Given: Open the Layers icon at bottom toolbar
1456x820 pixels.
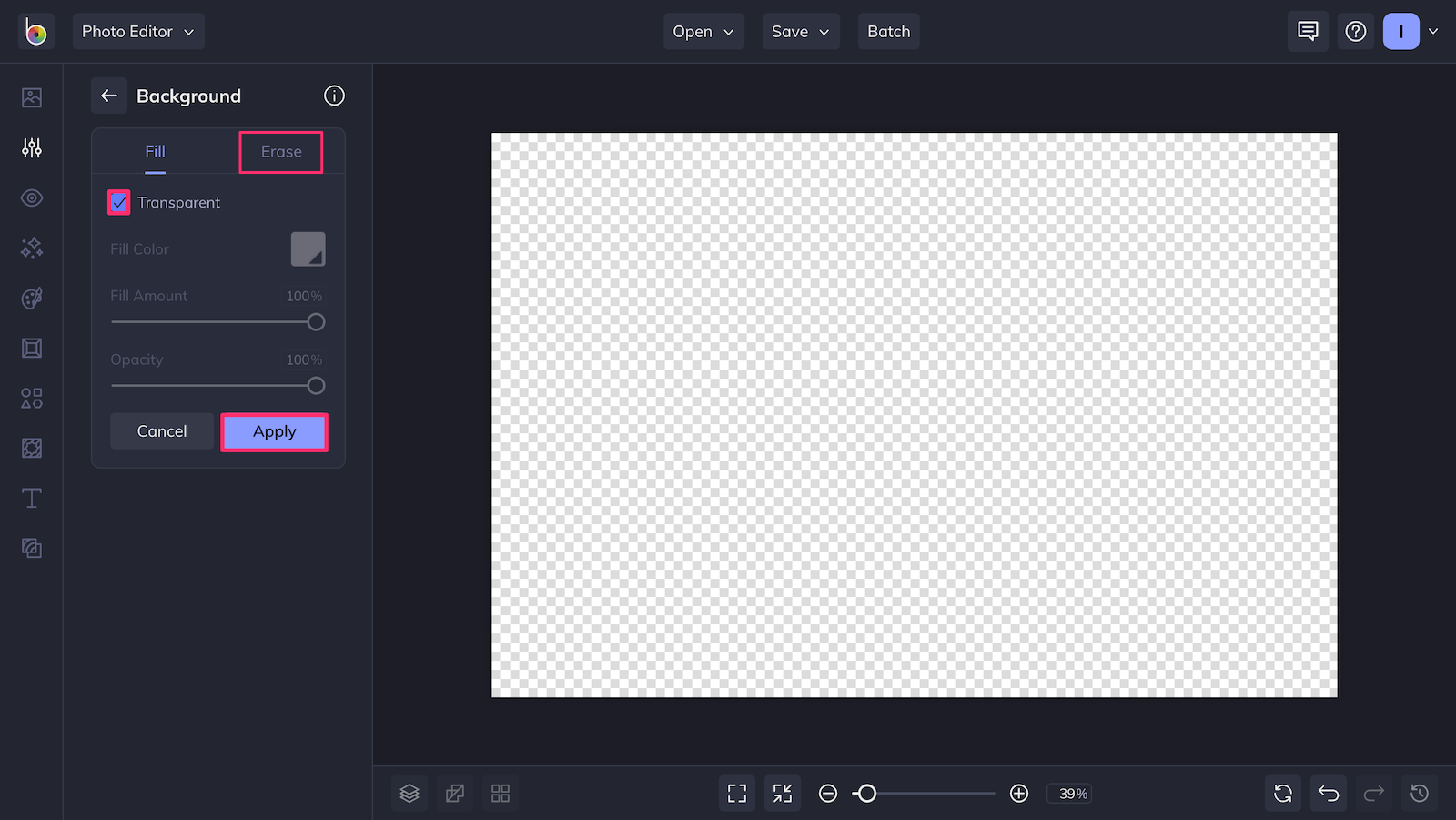Looking at the screenshot, I should [x=409, y=793].
